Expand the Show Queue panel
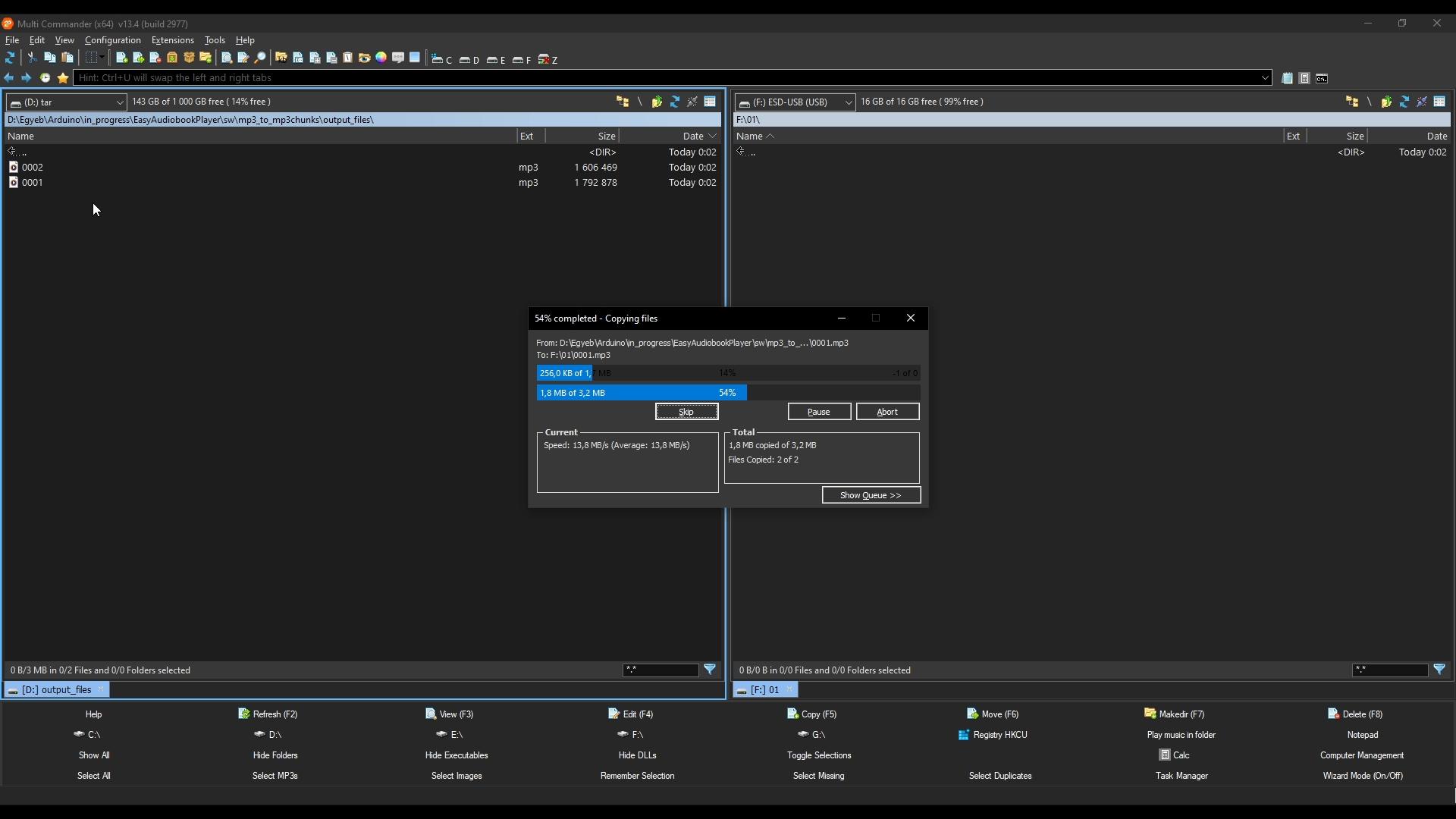Image resolution: width=1456 pixels, height=819 pixels. [x=870, y=495]
